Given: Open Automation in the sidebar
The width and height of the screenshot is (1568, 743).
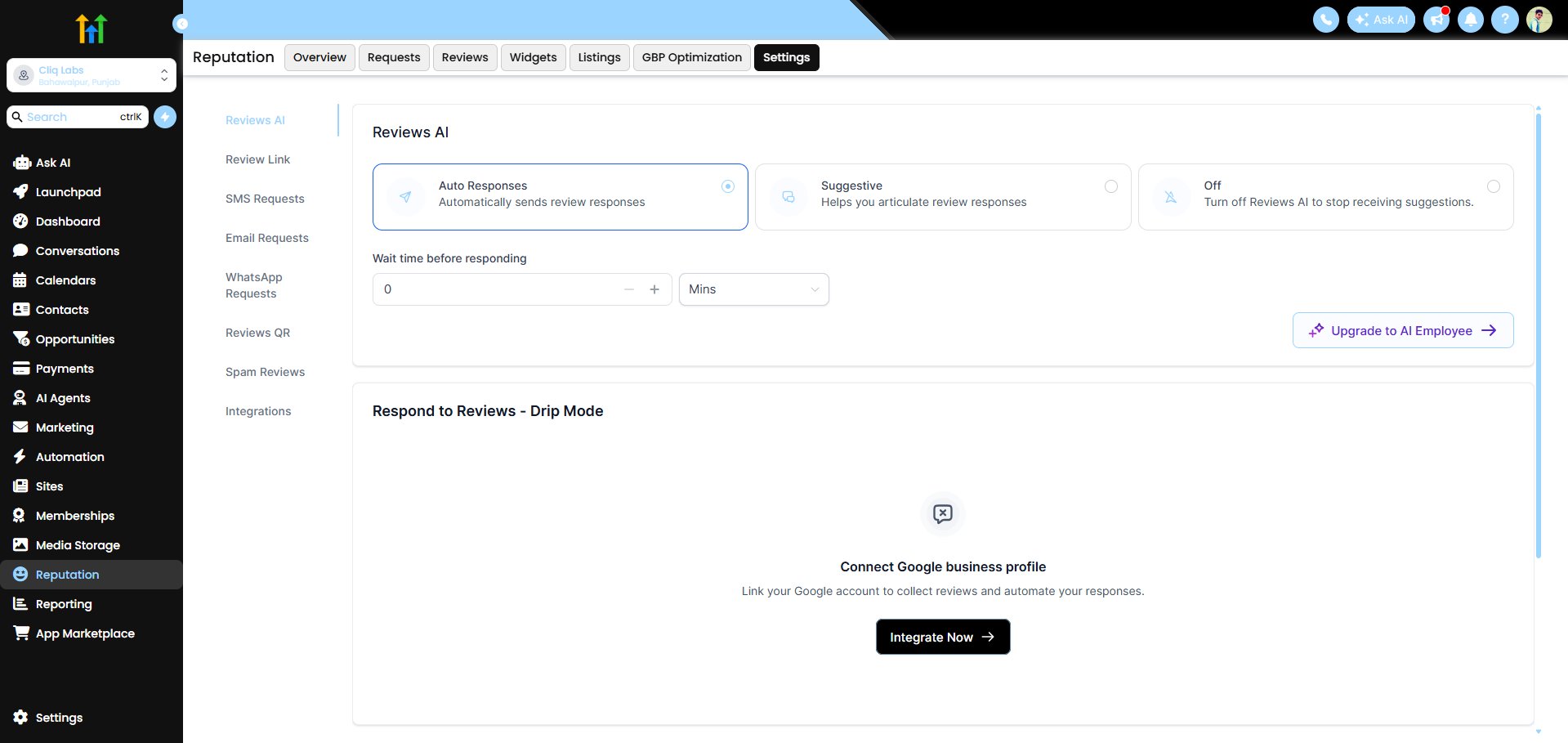Looking at the screenshot, I should [92, 457].
